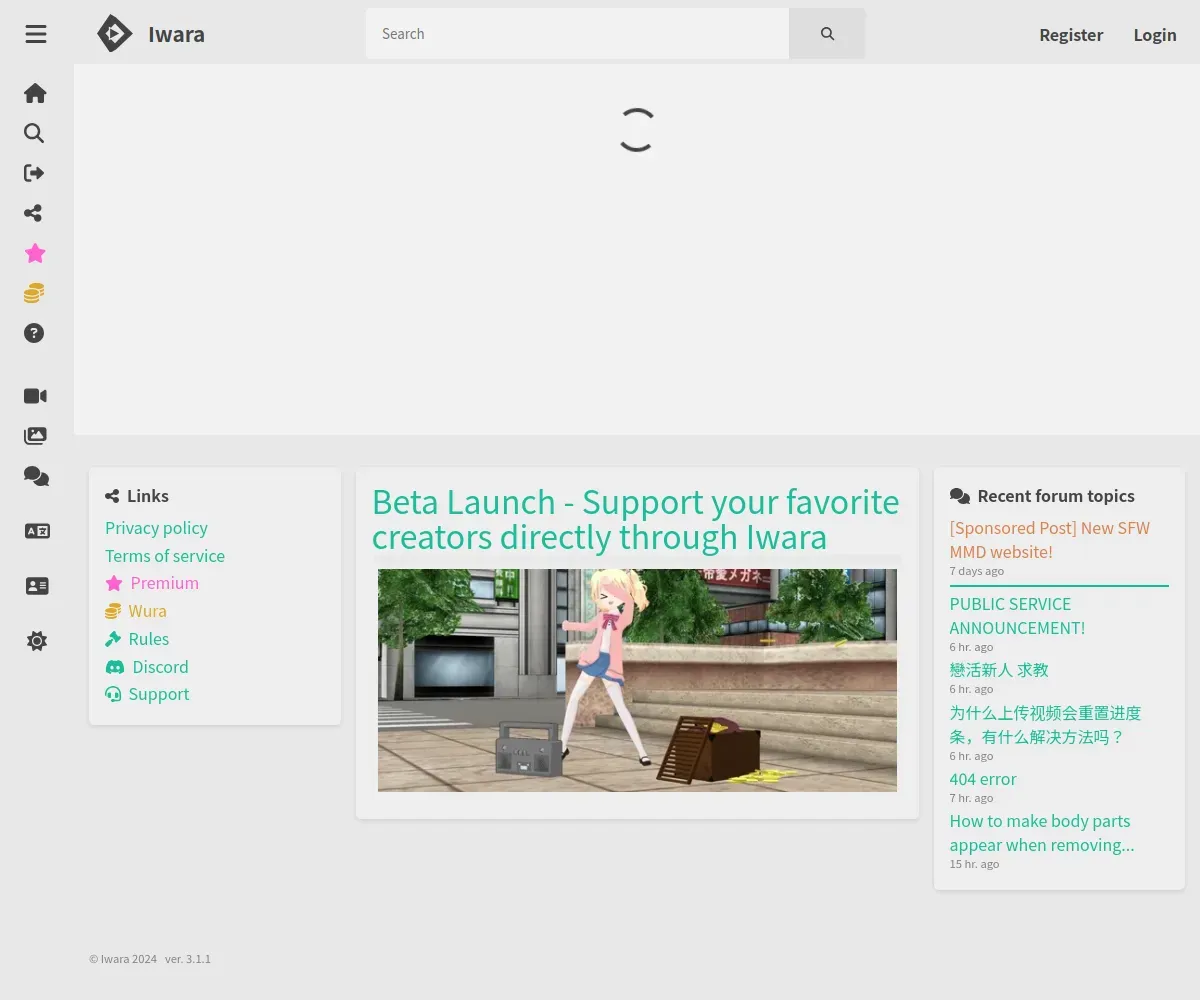Open the sidebar search icon
Image resolution: width=1200 pixels, height=1000 pixels.
click(x=34, y=133)
